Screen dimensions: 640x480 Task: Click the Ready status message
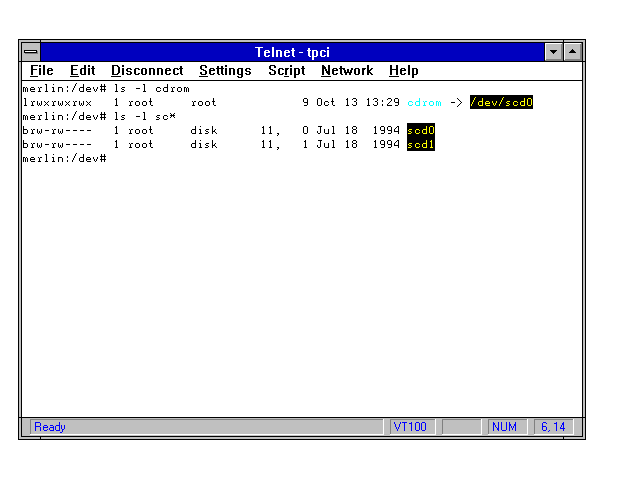point(50,427)
